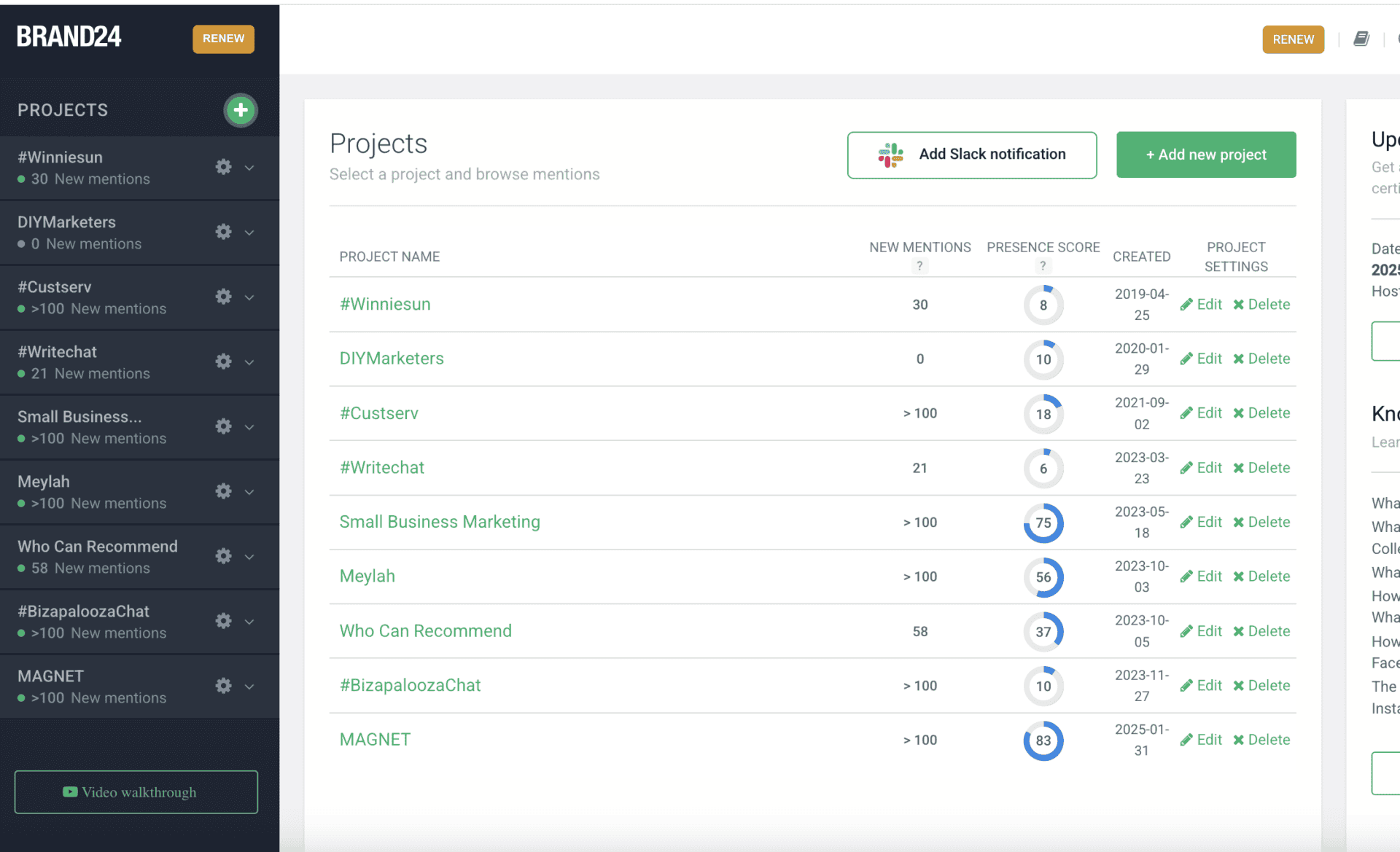Expand the #Winniesun project chevron
1400x852 pixels.
click(249, 168)
